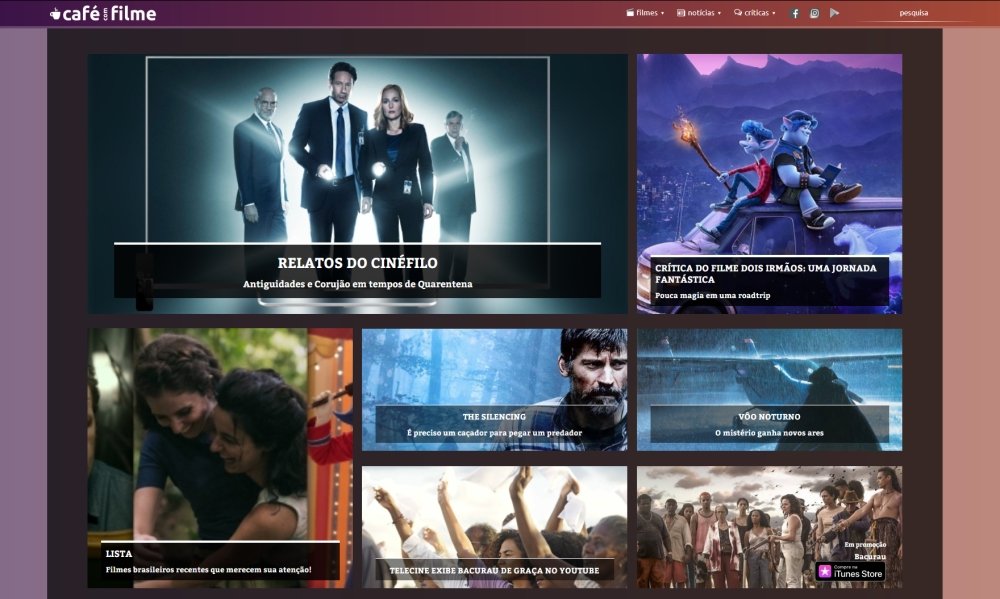Expand the notícias dropdown arrow
This screenshot has height=599, width=1000.
tap(719, 14)
